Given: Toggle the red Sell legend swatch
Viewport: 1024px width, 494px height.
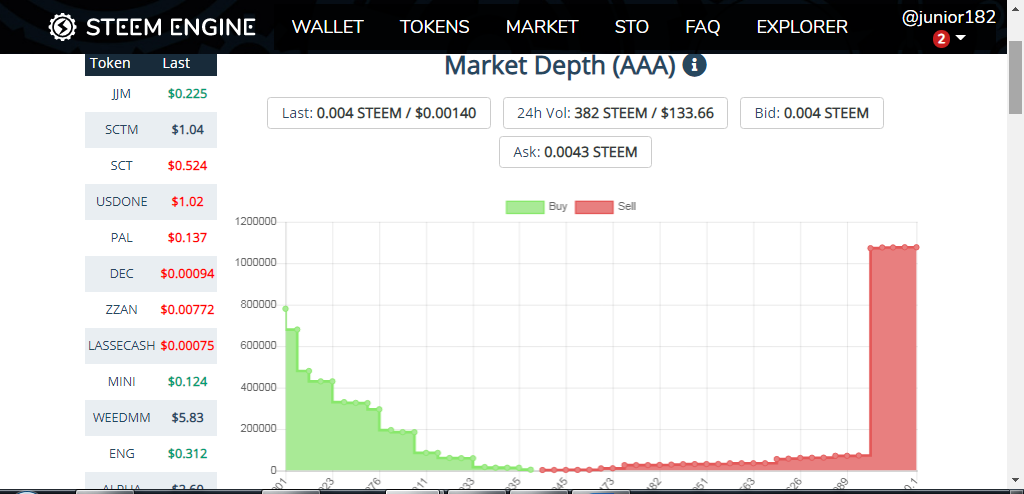Looking at the screenshot, I should tap(594, 207).
